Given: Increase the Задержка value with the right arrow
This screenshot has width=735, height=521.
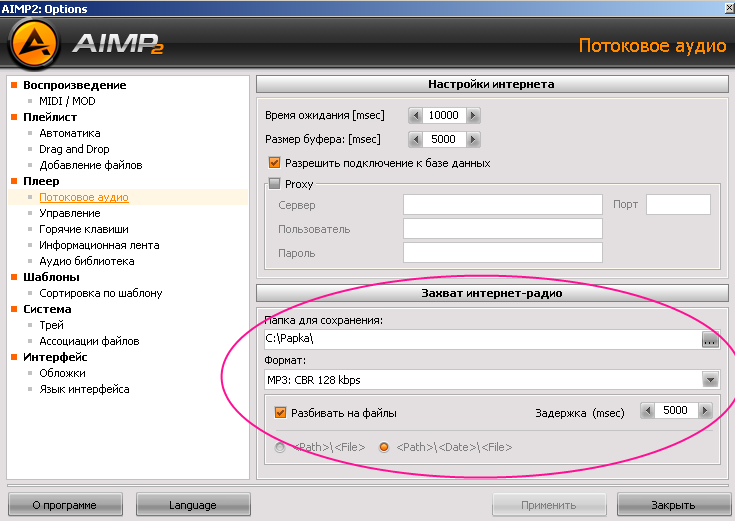Looking at the screenshot, I should pyautogui.click(x=705, y=411).
